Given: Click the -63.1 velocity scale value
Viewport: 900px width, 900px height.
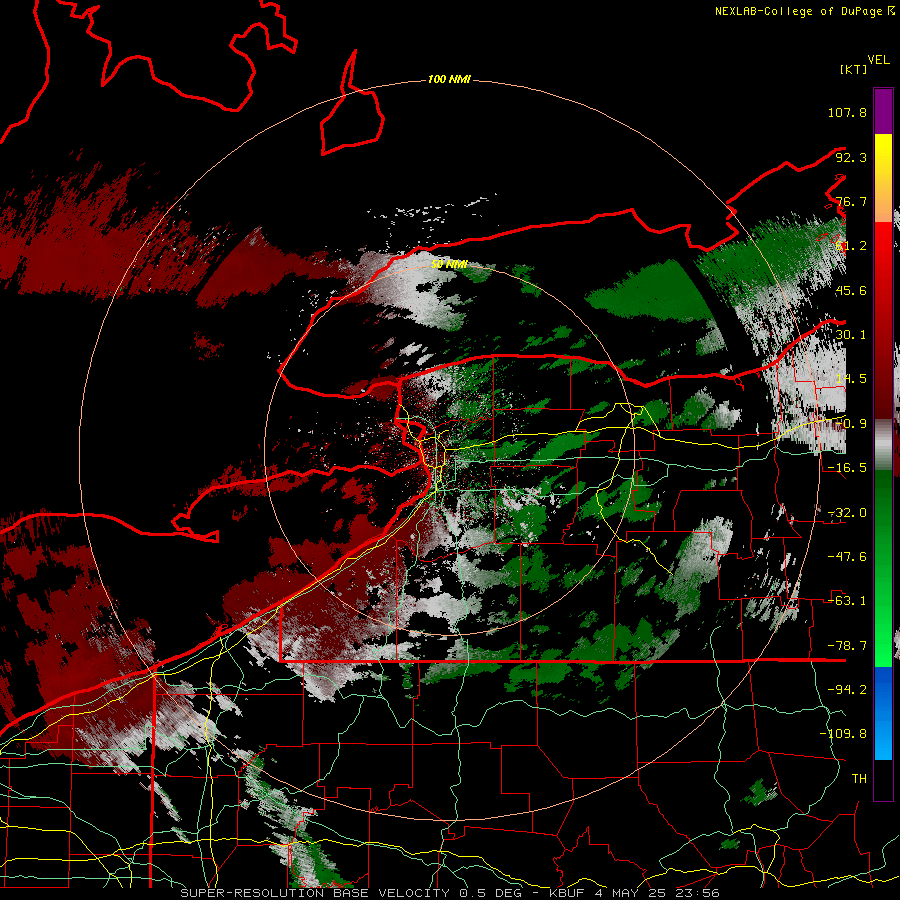Looking at the screenshot, I should [x=847, y=601].
